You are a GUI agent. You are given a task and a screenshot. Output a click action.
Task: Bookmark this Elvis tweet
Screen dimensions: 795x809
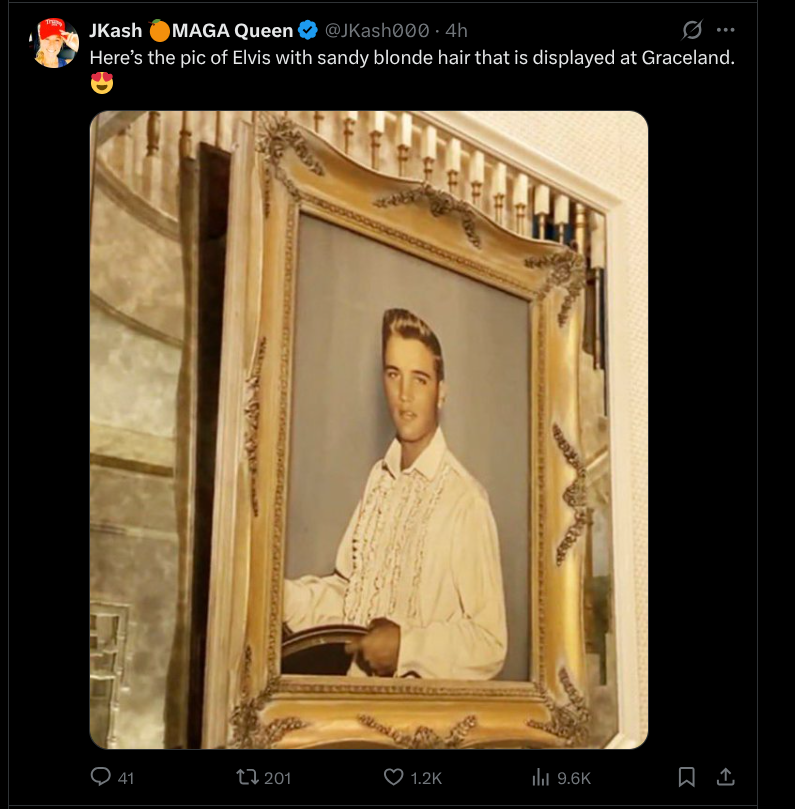click(x=687, y=776)
